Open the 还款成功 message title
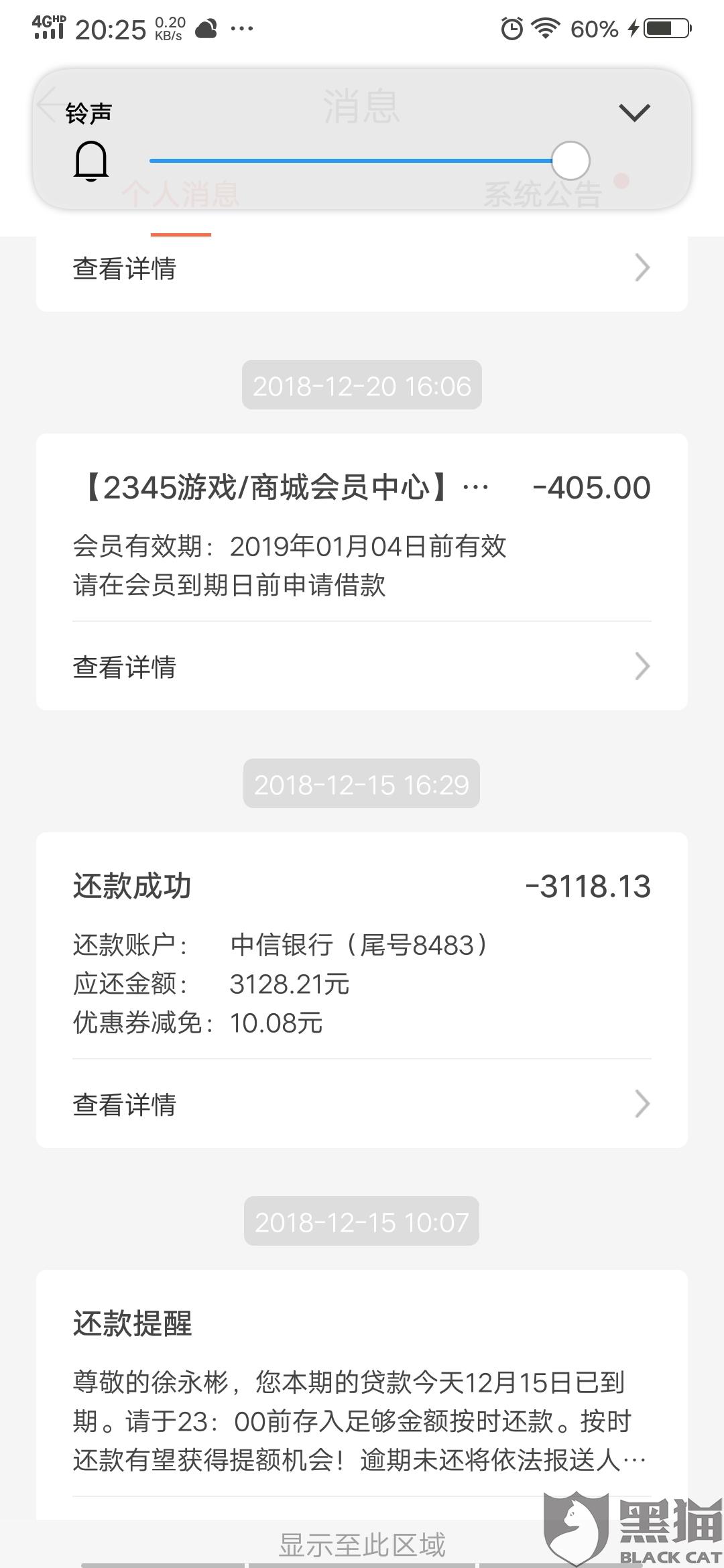 (x=132, y=886)
